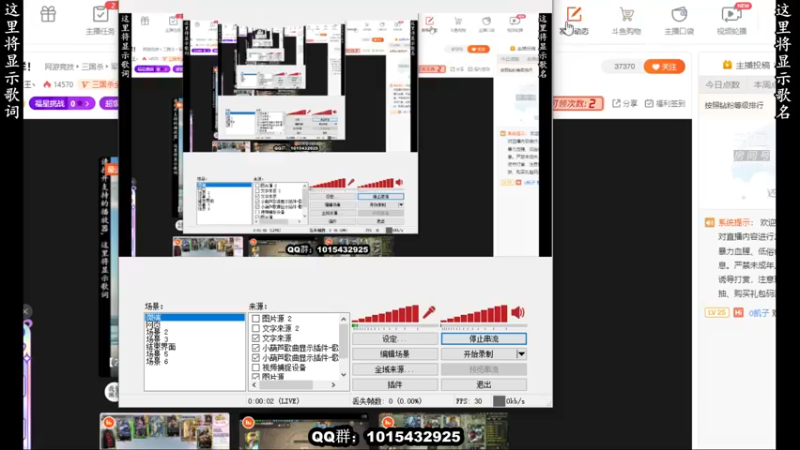Click the 插件 button
This screenshot has width=800, height=450.
point(395,384)
